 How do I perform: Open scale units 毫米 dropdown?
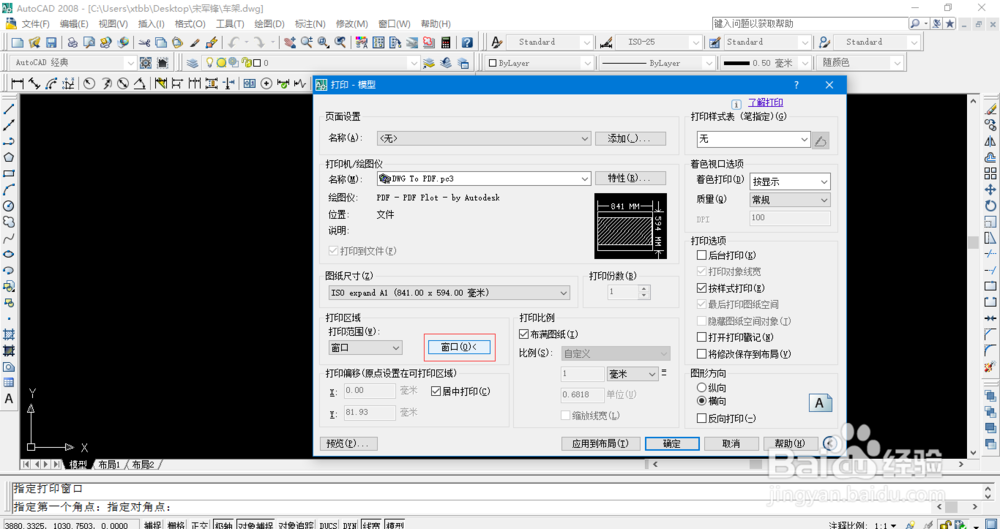pos(633,374)
